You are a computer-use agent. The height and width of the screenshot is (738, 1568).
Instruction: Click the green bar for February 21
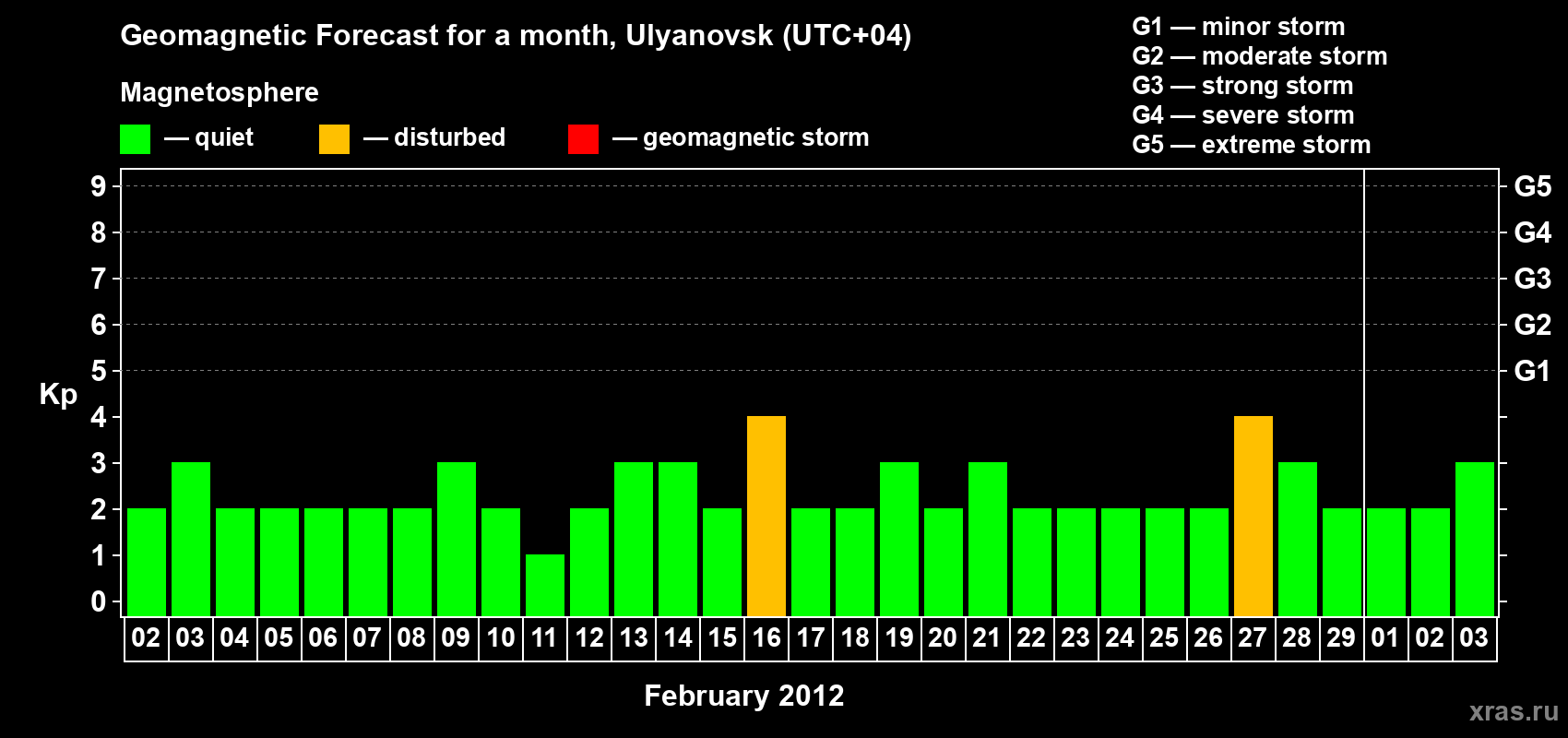988,539
